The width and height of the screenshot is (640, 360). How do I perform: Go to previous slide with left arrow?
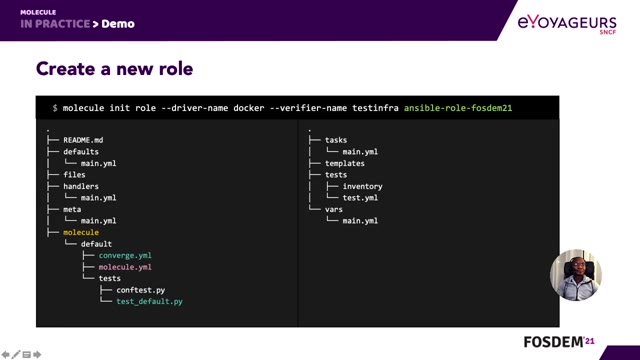pyautogui.click(x=6, y=354)
